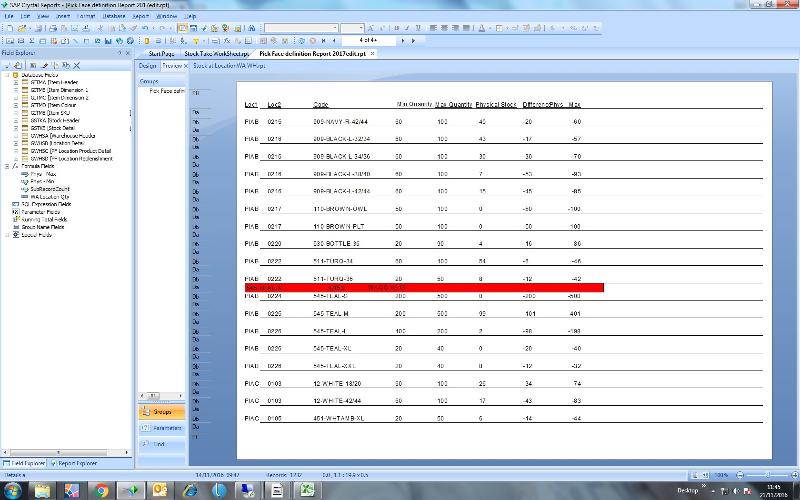Click the Groups panel button

coord(160,412)
